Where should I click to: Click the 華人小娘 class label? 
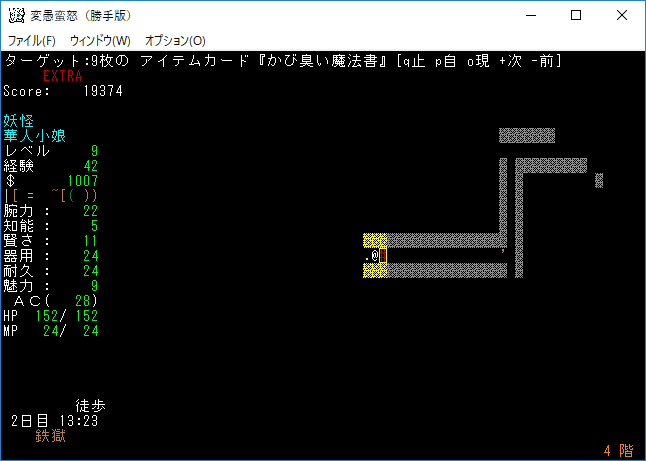35,136
